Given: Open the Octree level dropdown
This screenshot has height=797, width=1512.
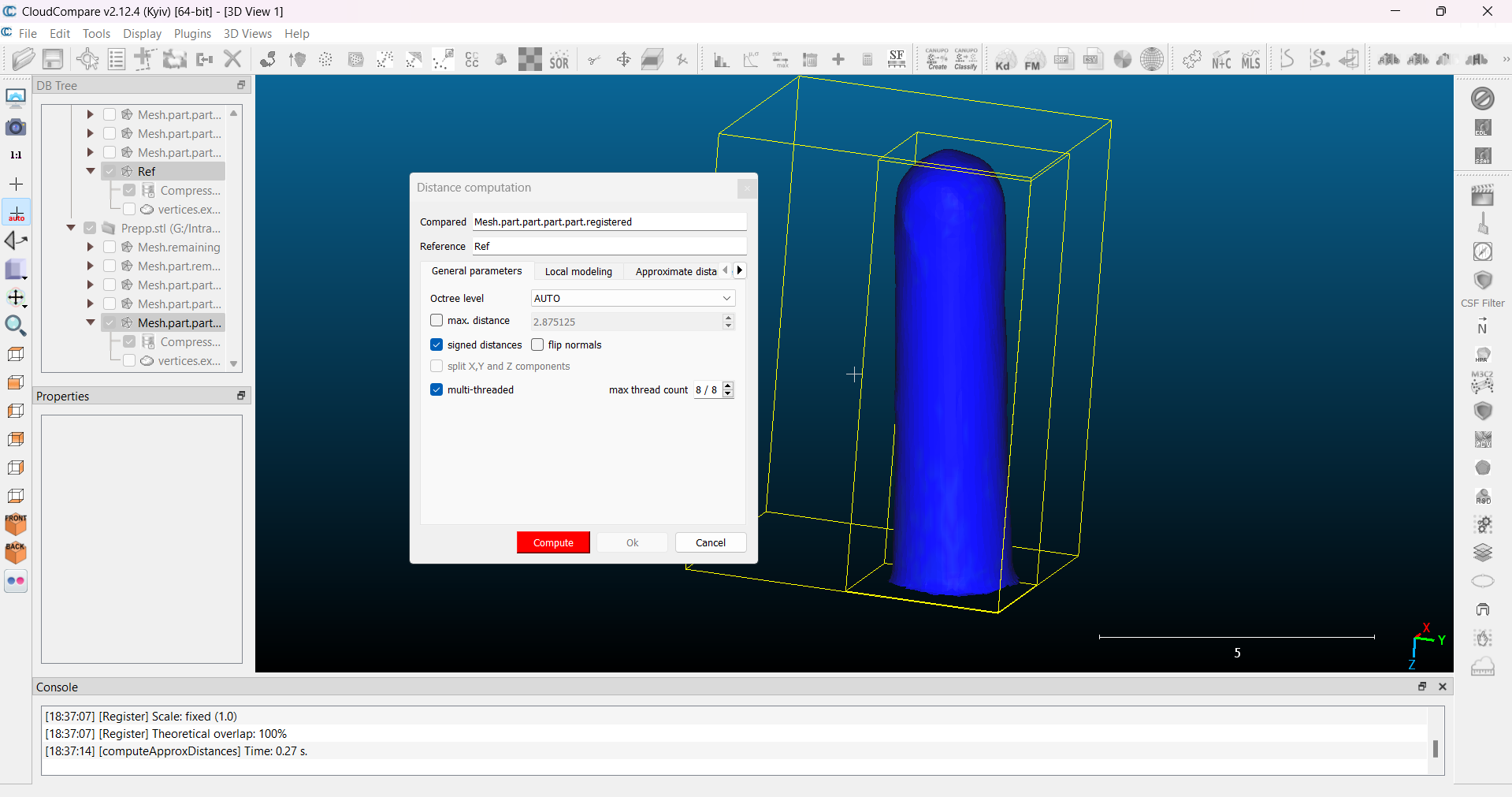Looking at the screenshot, I should pyautogui.click(x=633, y=299).
